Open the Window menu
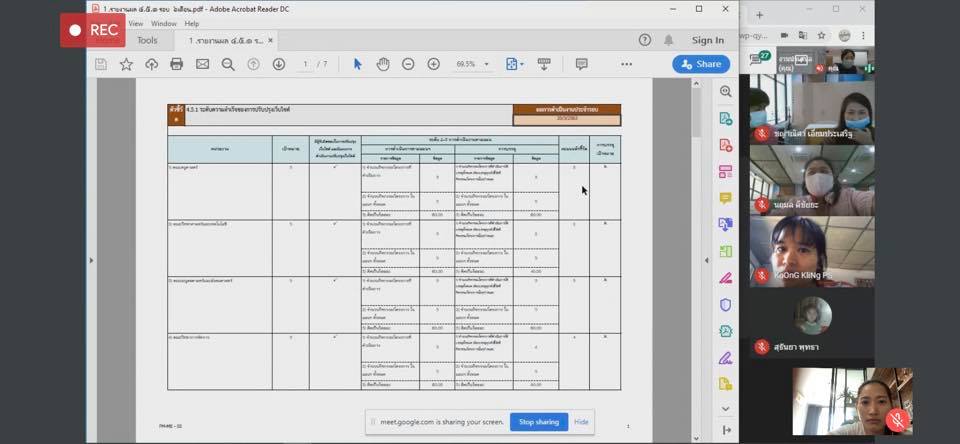Screen dimensions: 960x444 pos(163,23)
